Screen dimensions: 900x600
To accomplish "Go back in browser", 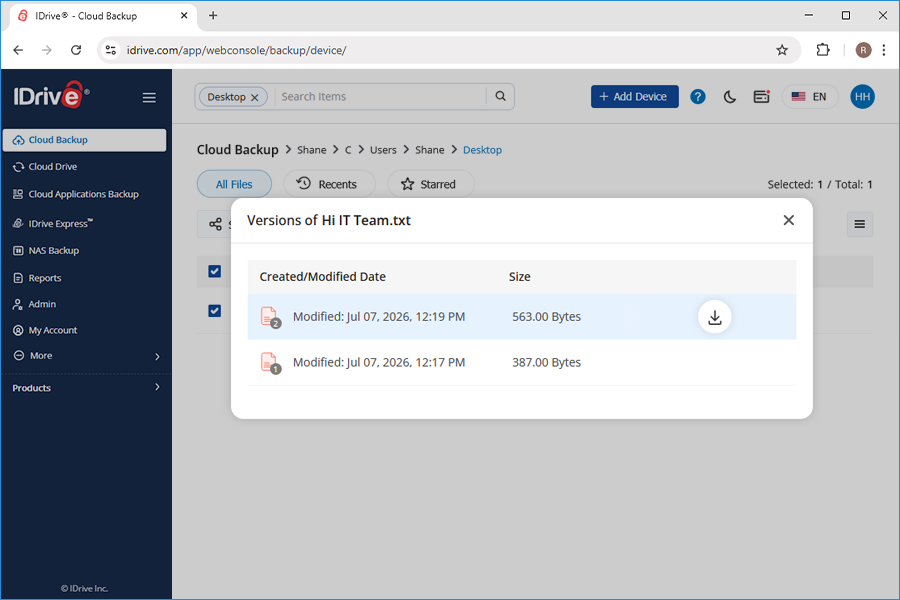I will tap(18, 51).
